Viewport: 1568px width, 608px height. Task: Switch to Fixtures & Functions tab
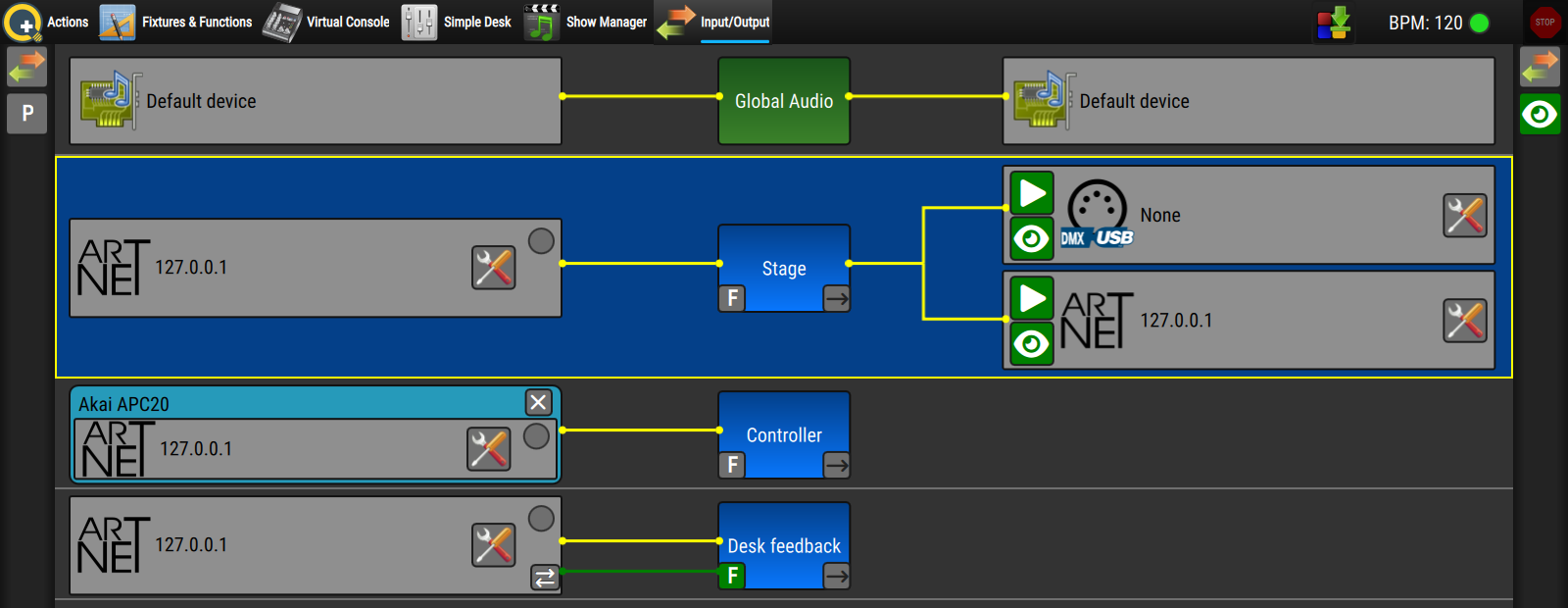coord(176,22)
